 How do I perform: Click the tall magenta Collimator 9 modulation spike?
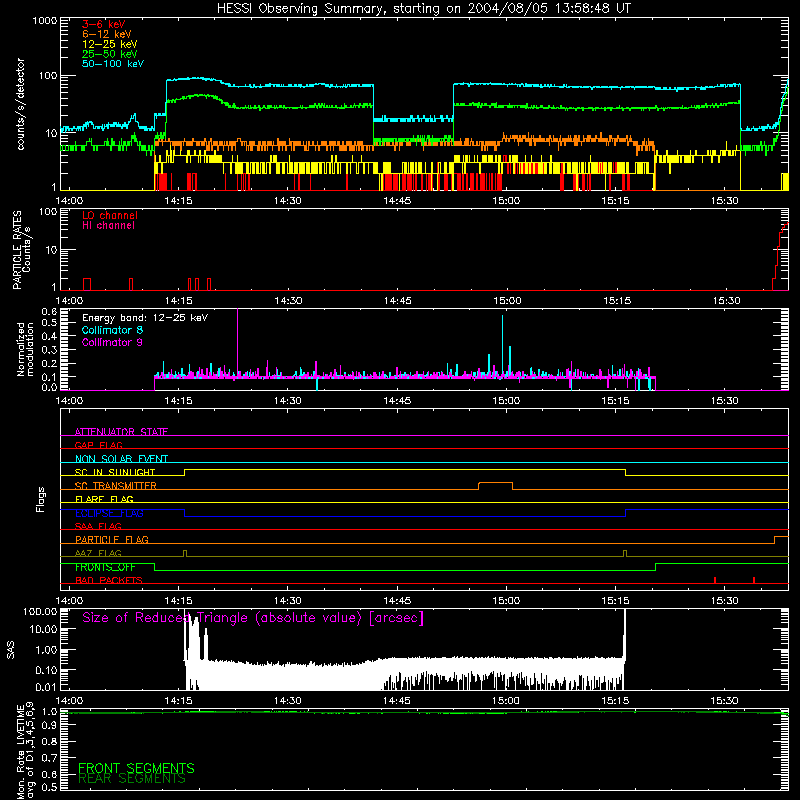pos(237,343)
